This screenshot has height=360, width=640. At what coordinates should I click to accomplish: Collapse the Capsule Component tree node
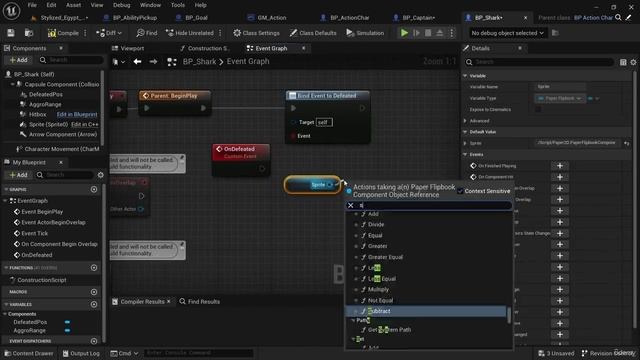click(12, 84)
